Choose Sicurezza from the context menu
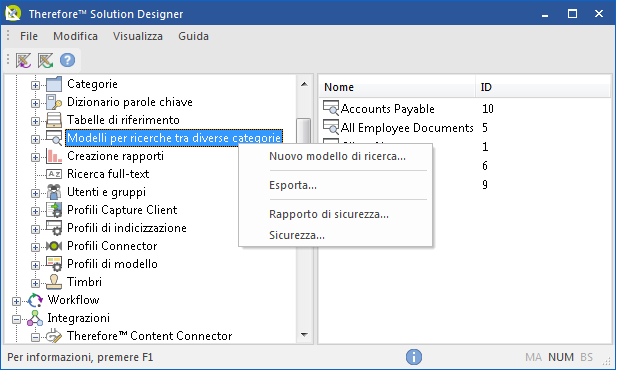 [x=336, y=235]
